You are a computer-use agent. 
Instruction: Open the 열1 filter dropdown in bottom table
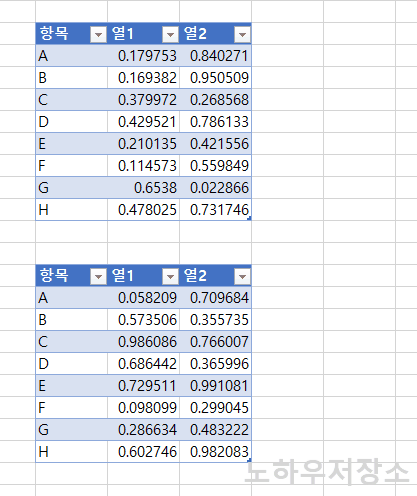click(x=170, y=276)
